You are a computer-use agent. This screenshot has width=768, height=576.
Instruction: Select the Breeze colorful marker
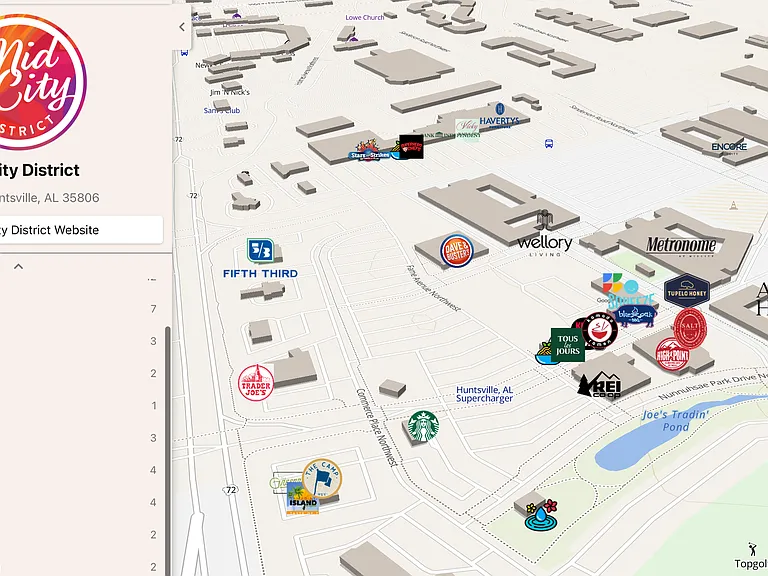630,296
